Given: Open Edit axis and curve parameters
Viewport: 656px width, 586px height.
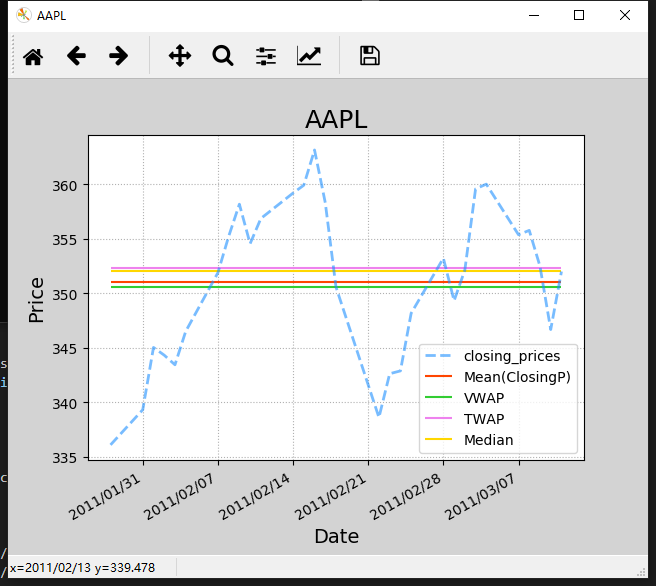Looking at the screenshot, I should click(309, 56).
